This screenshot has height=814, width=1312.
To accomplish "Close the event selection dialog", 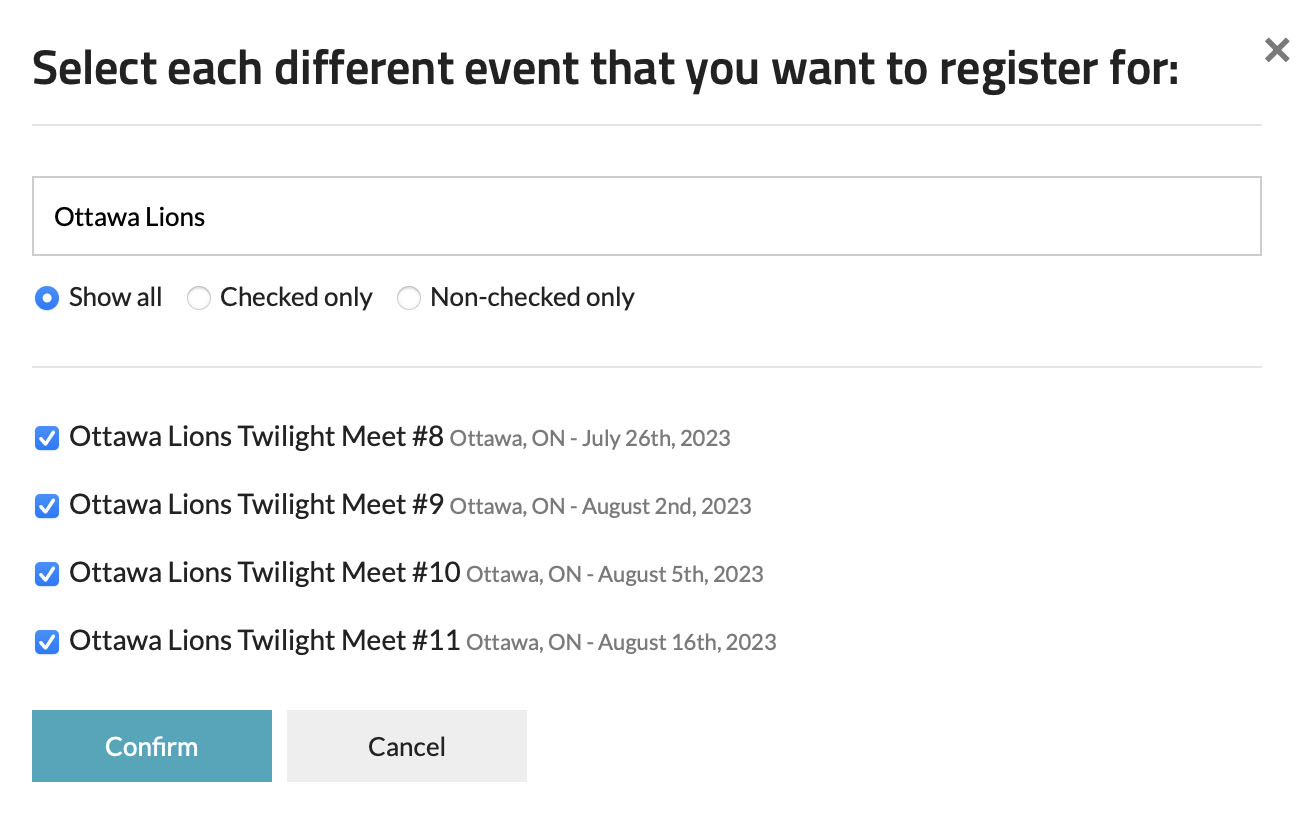I will click(x=1276, y=50).
